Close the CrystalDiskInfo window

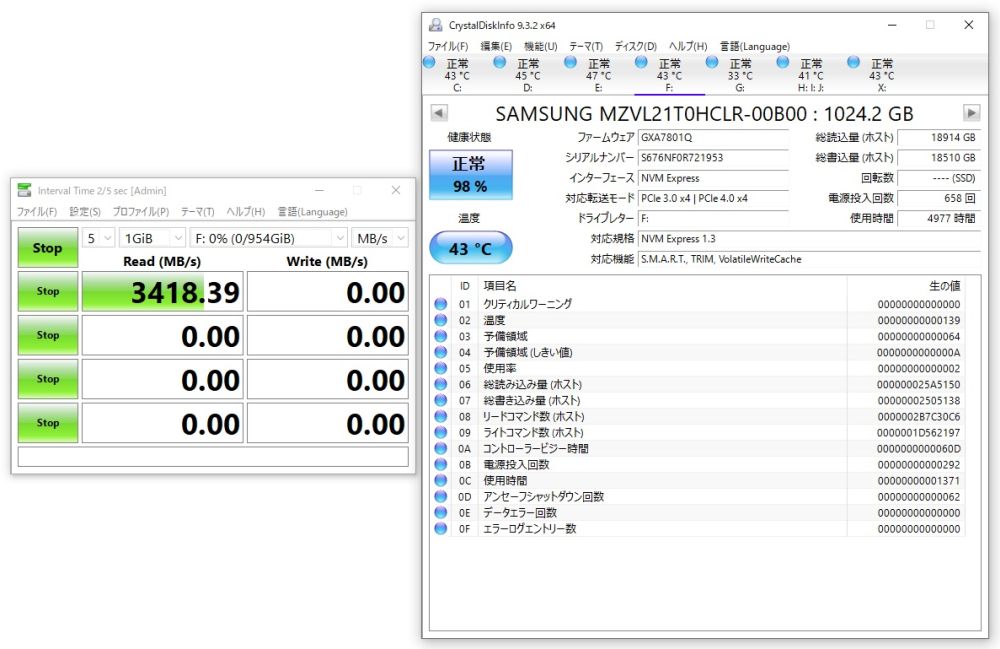click(969, 25)
